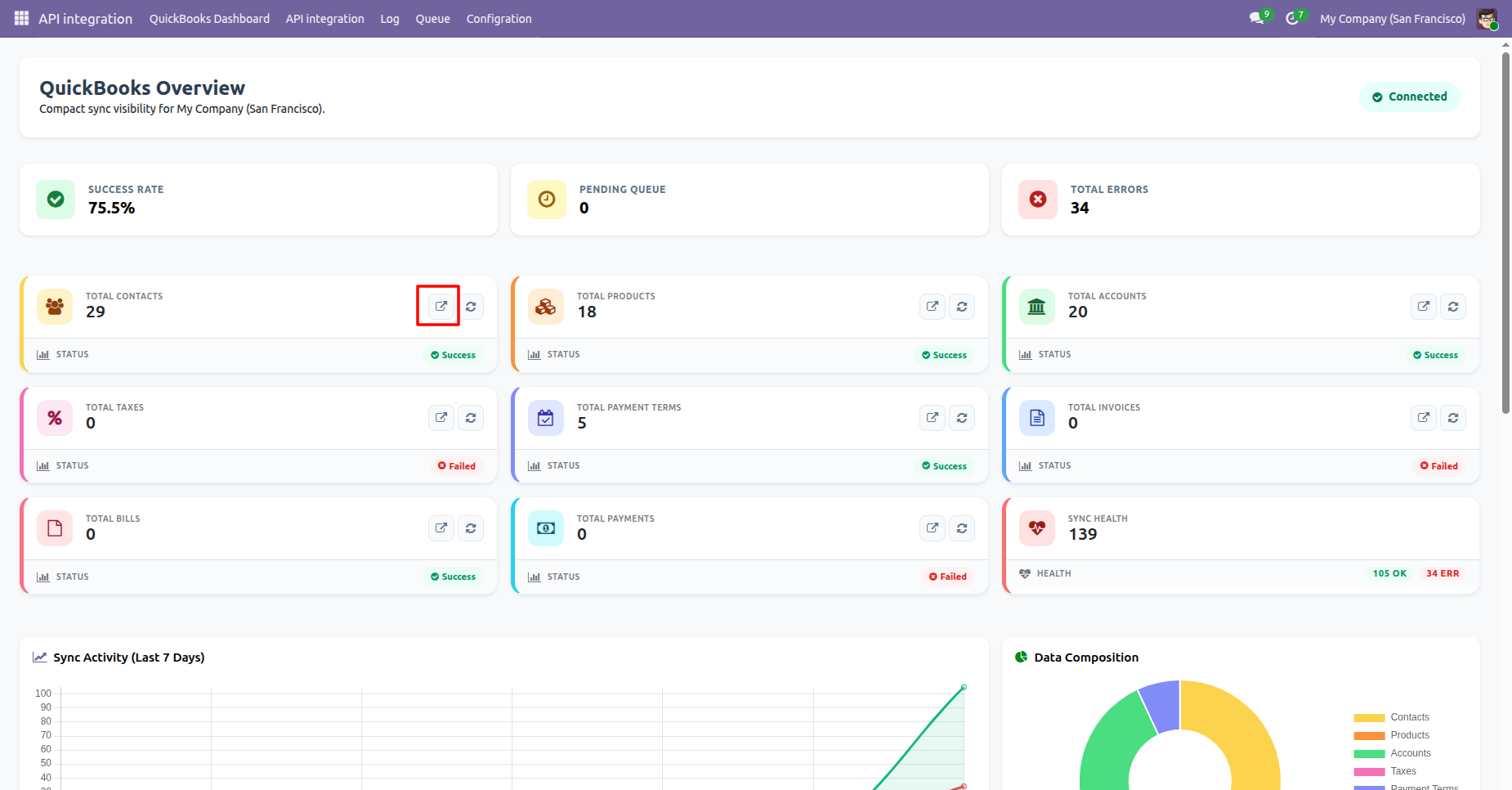The width and height of the screenshot is (1512, 790).
Task: Refresh the Total Payments sync
Action: 962,528
